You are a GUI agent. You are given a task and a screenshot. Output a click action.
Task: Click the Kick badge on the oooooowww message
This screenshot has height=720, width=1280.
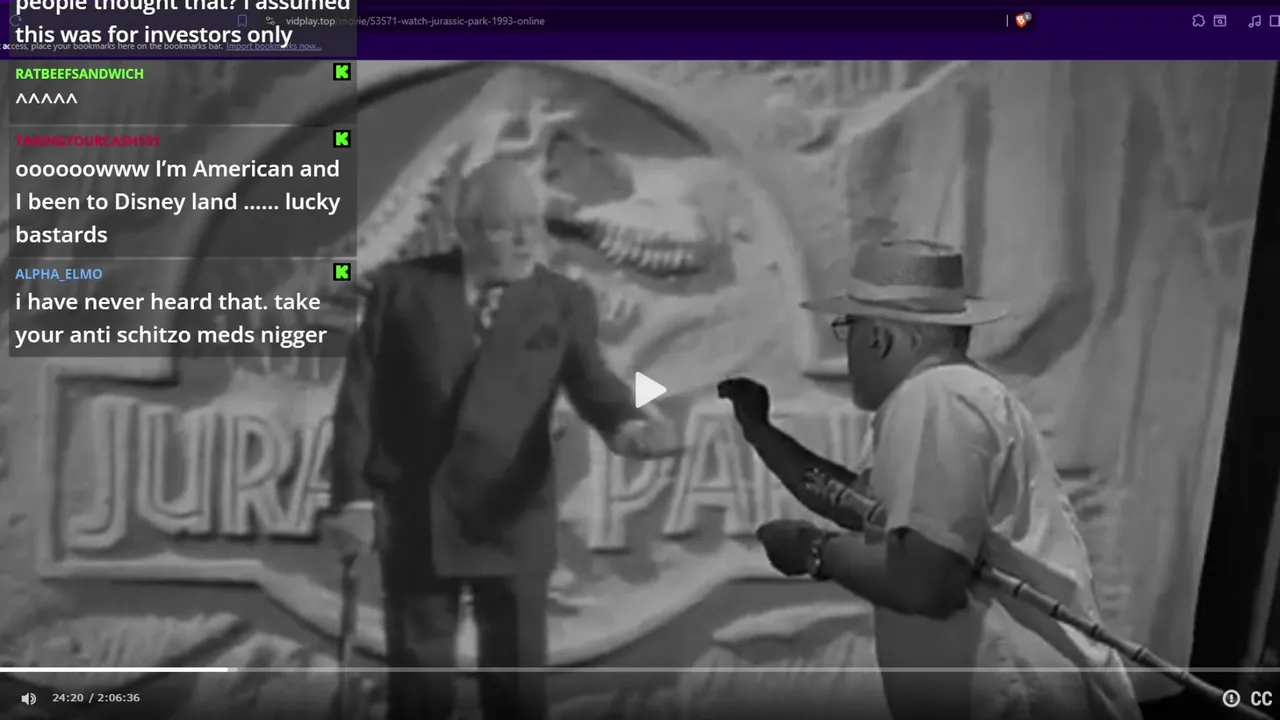tap(342, 139)
